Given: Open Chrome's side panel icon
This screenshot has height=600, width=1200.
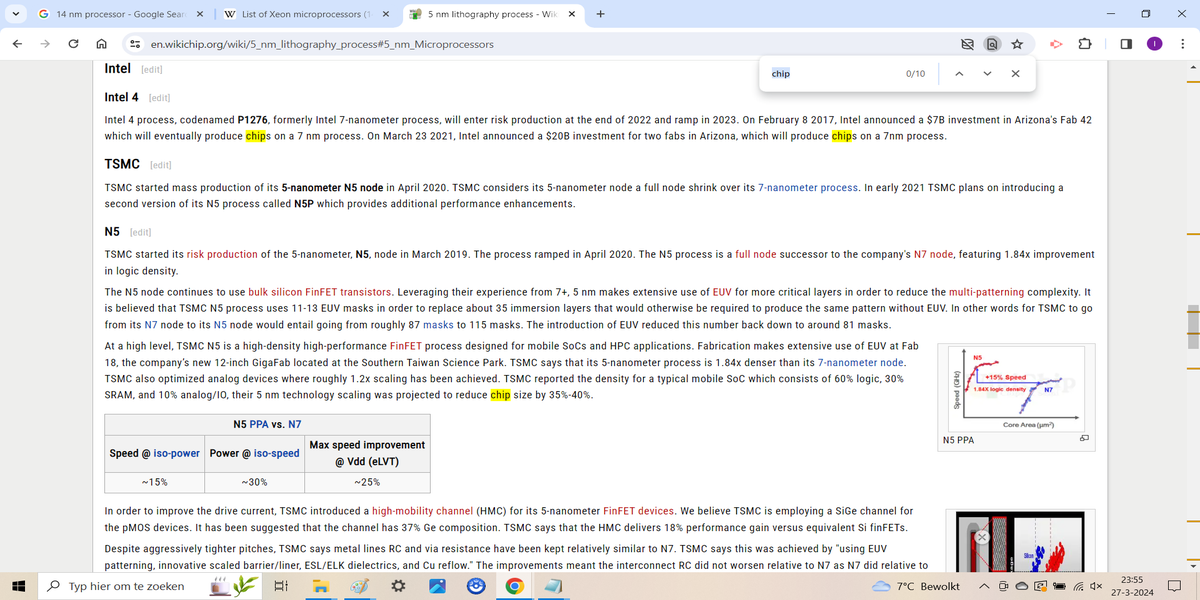Looking at the screenshot, I should click(1124, 44).
